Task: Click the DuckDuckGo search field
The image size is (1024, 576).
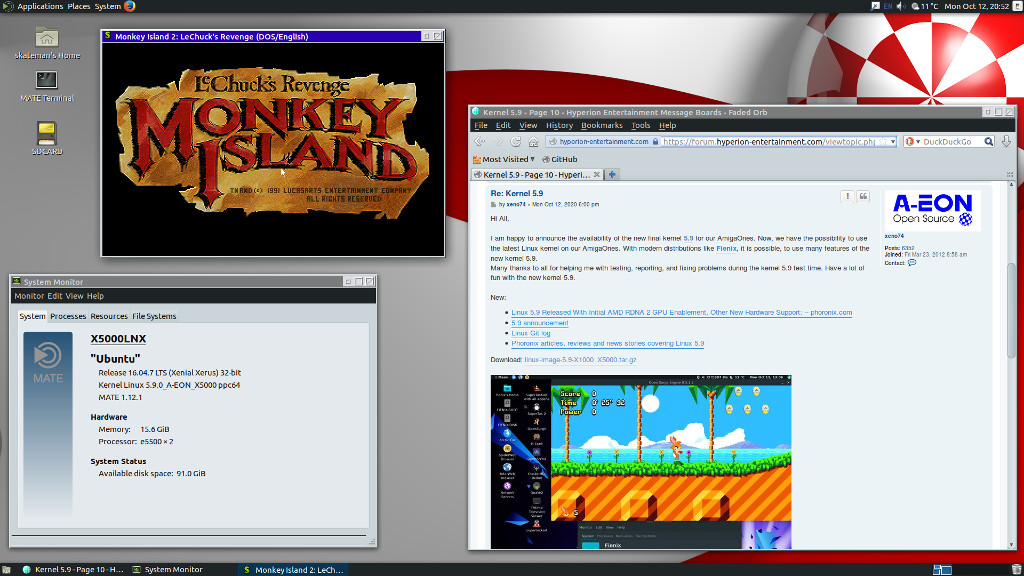Action: (950, 142)
